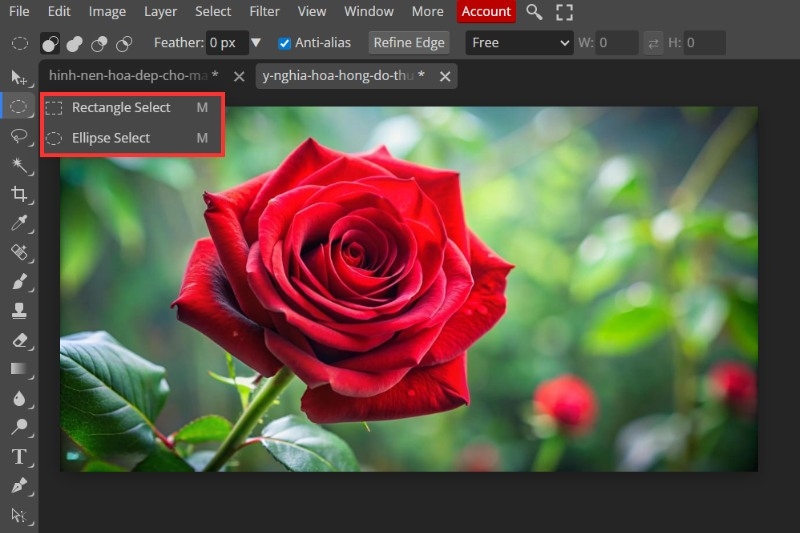
Task: Close the y-nghia-hoa-hong-do-thu tab
Action: click(x=445, y=77)
